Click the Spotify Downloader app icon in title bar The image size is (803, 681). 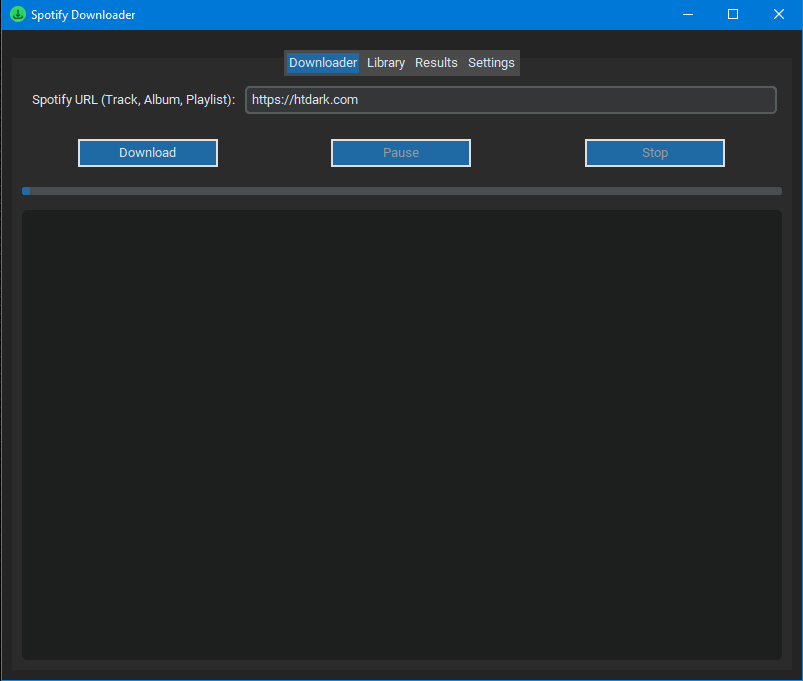(x=18, y=14)
